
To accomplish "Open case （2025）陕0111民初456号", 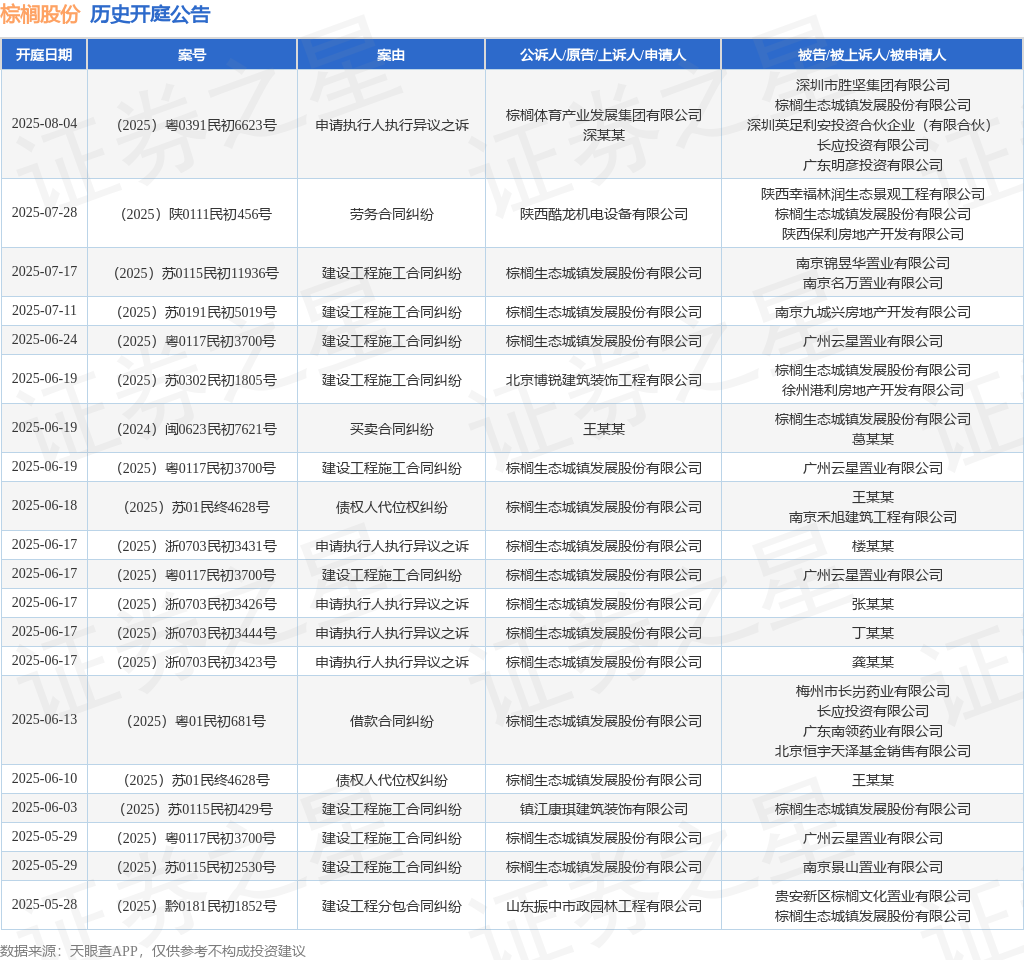I will (x=192, y=214).
